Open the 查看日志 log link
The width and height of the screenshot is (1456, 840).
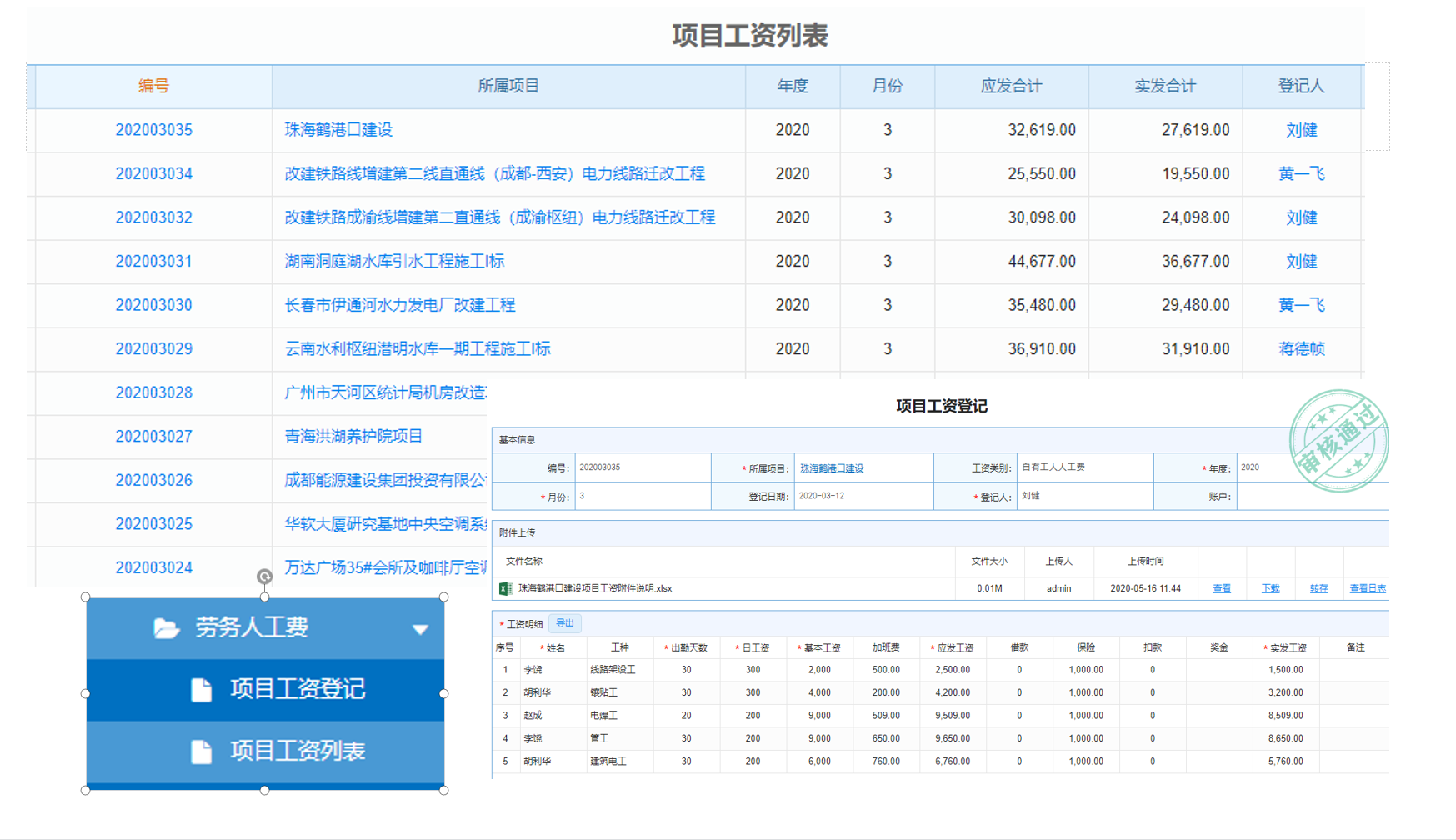pyautogui.click(x=1367, y=588)
